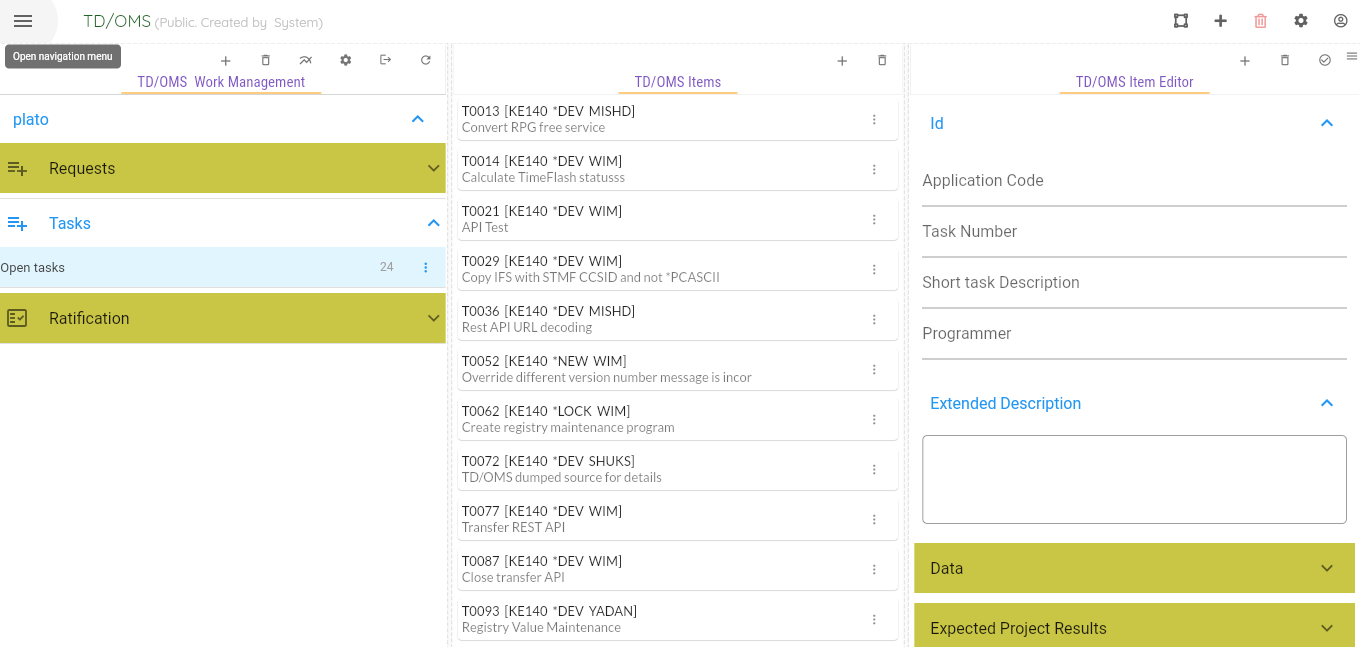The image size is (1360, 647).
Task: Click the trend chart icon in Work Management
Action: point(306,60)
